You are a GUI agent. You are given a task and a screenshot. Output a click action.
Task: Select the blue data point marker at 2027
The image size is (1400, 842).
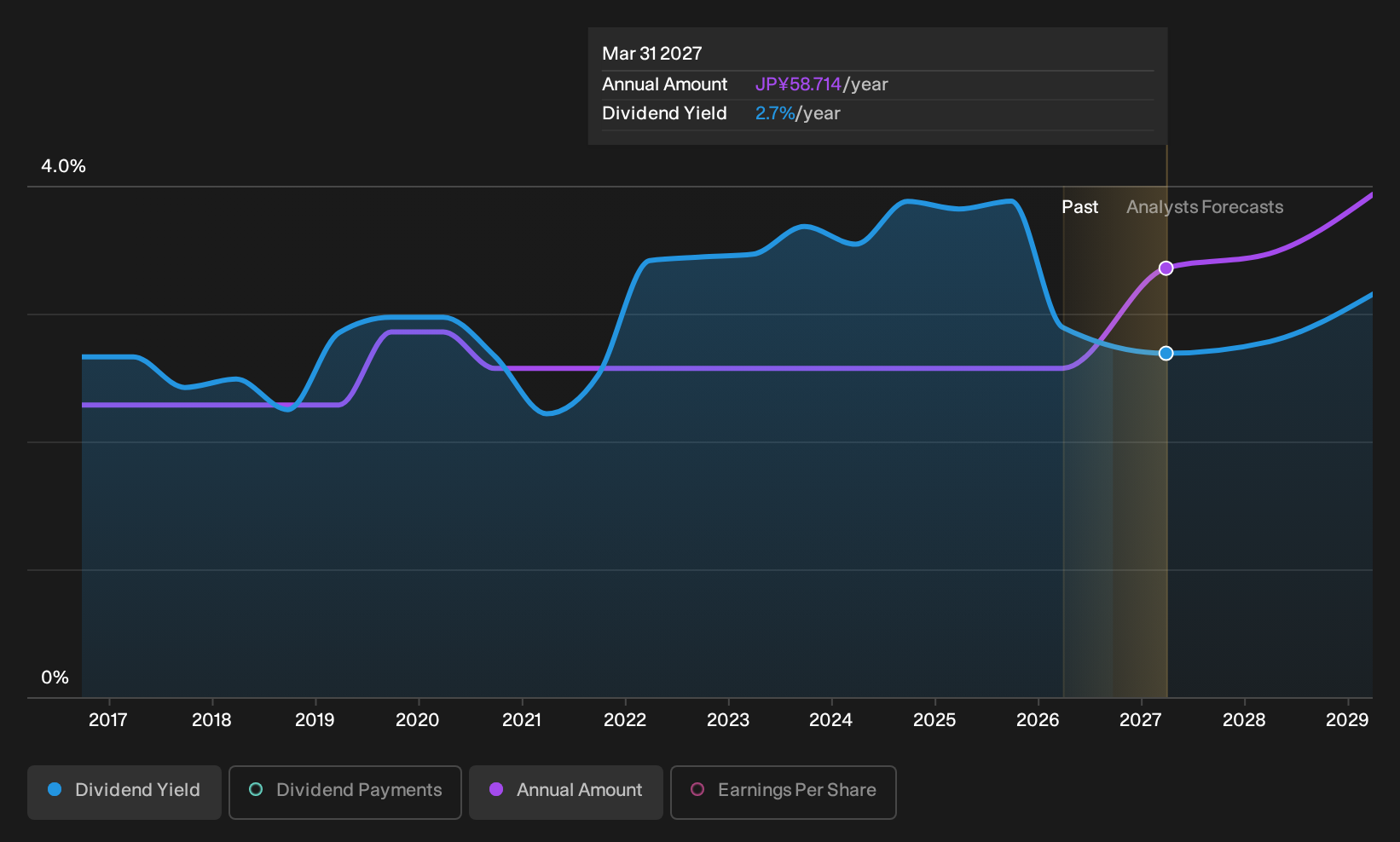[1166, 353]
